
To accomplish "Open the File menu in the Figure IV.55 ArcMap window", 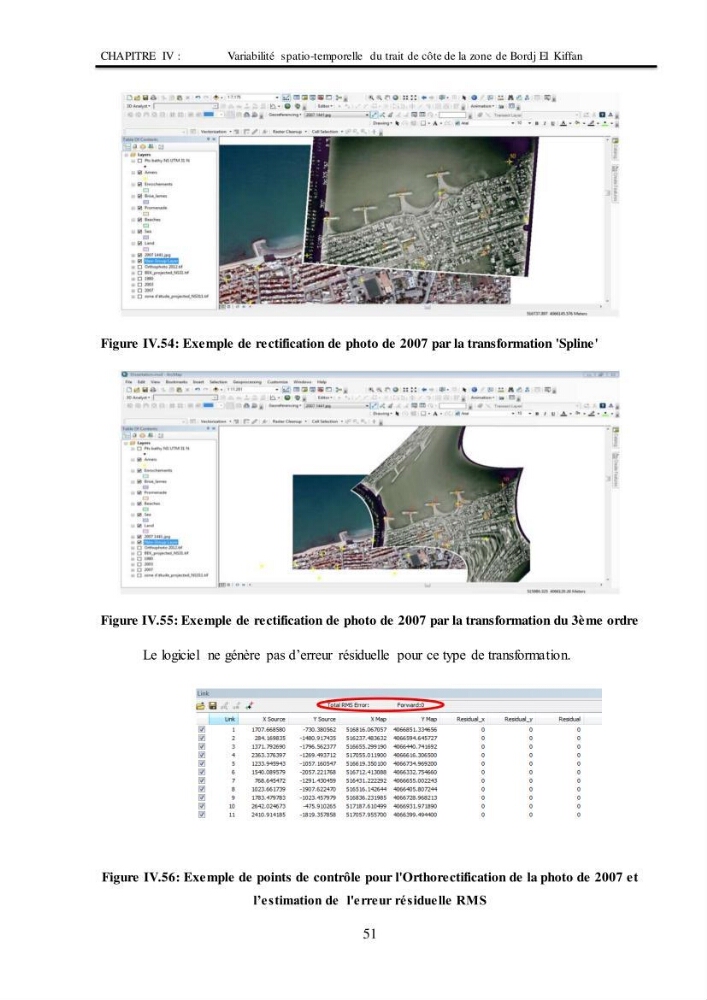I will click(129, 381).
